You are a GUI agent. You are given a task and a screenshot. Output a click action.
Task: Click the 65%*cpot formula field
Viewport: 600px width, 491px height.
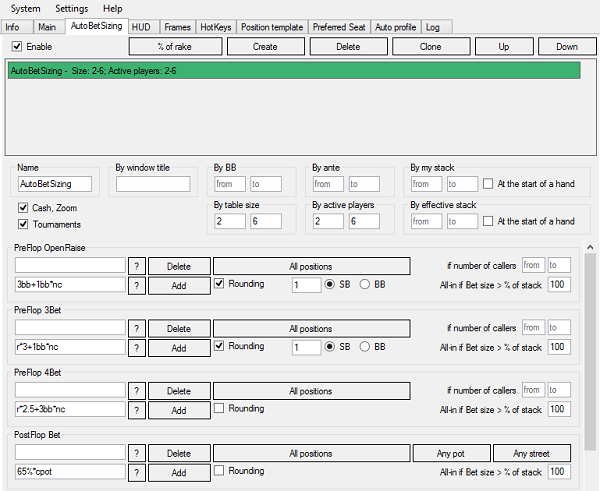click(70, 471)
